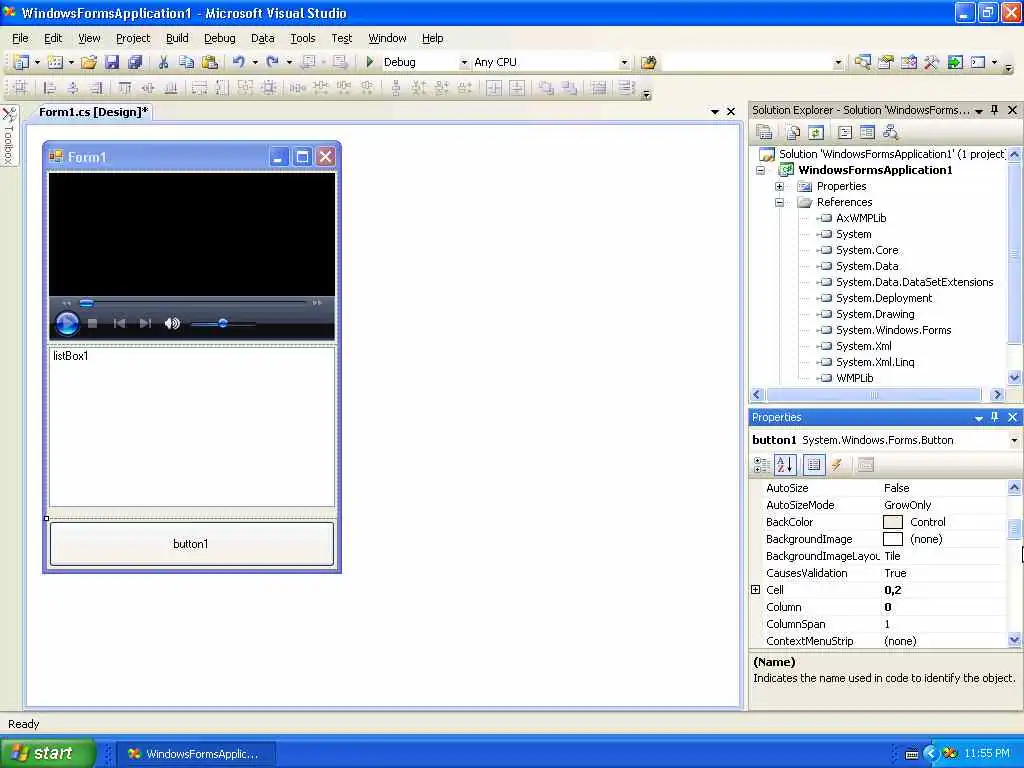Click the Save All icon

[135, 62]
